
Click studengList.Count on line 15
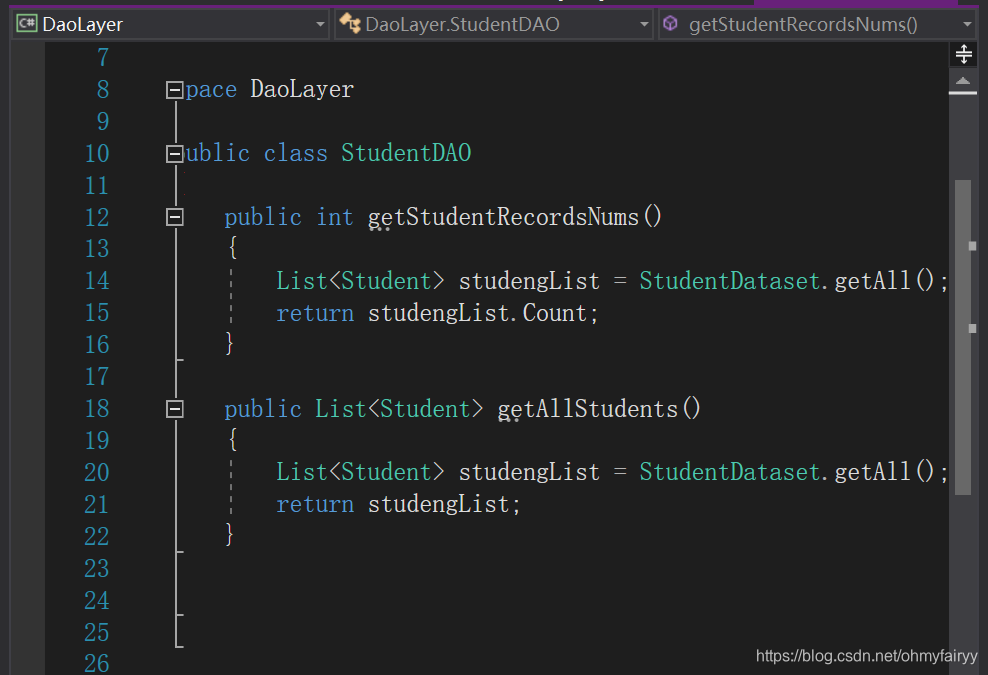click(477, 313)
